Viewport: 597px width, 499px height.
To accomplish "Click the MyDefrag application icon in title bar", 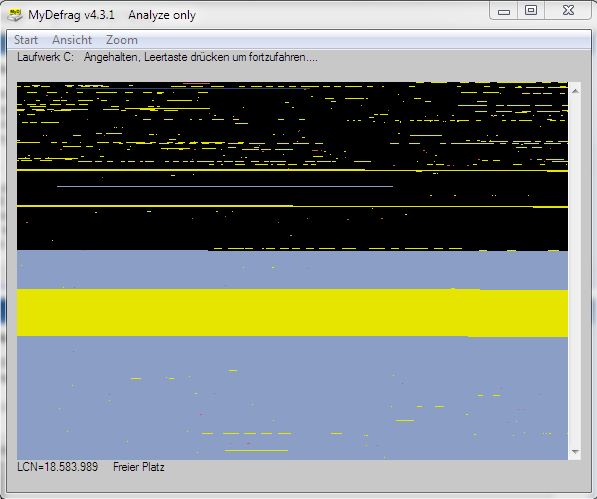I will pos(15,15).
